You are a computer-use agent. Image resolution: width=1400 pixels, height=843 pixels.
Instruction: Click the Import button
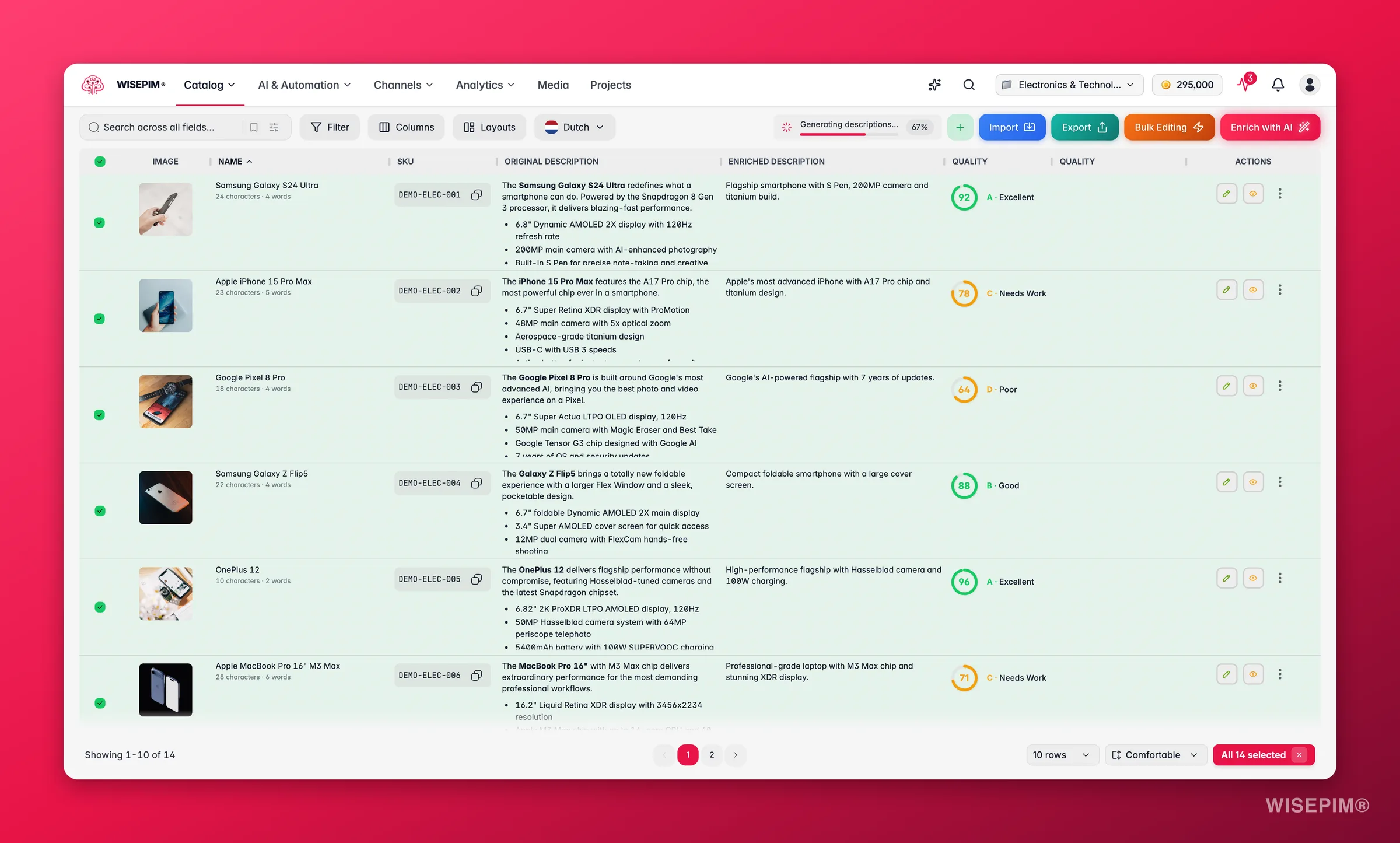tap(1012, 127)
